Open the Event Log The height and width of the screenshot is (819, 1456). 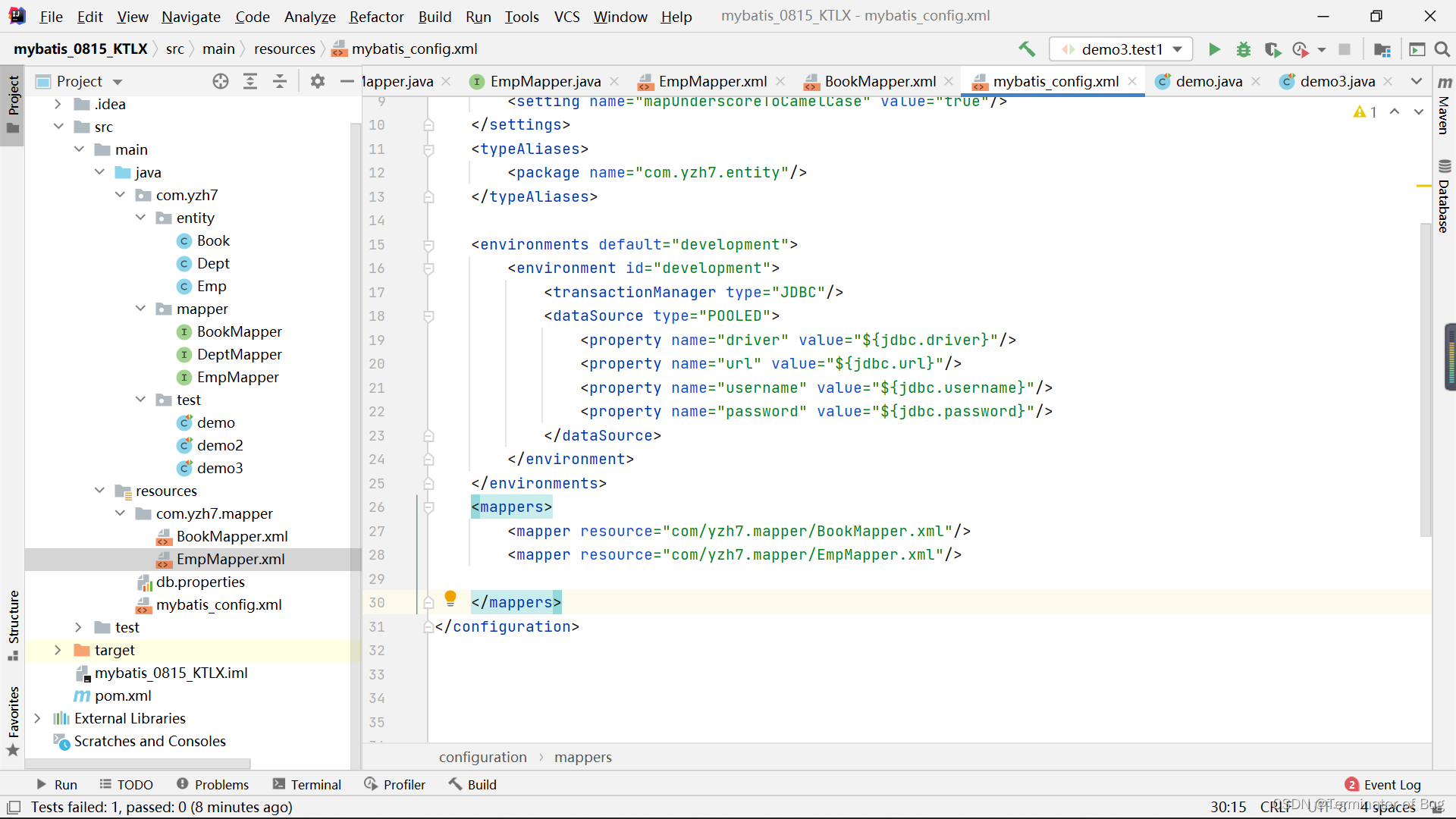(1383, 785)
